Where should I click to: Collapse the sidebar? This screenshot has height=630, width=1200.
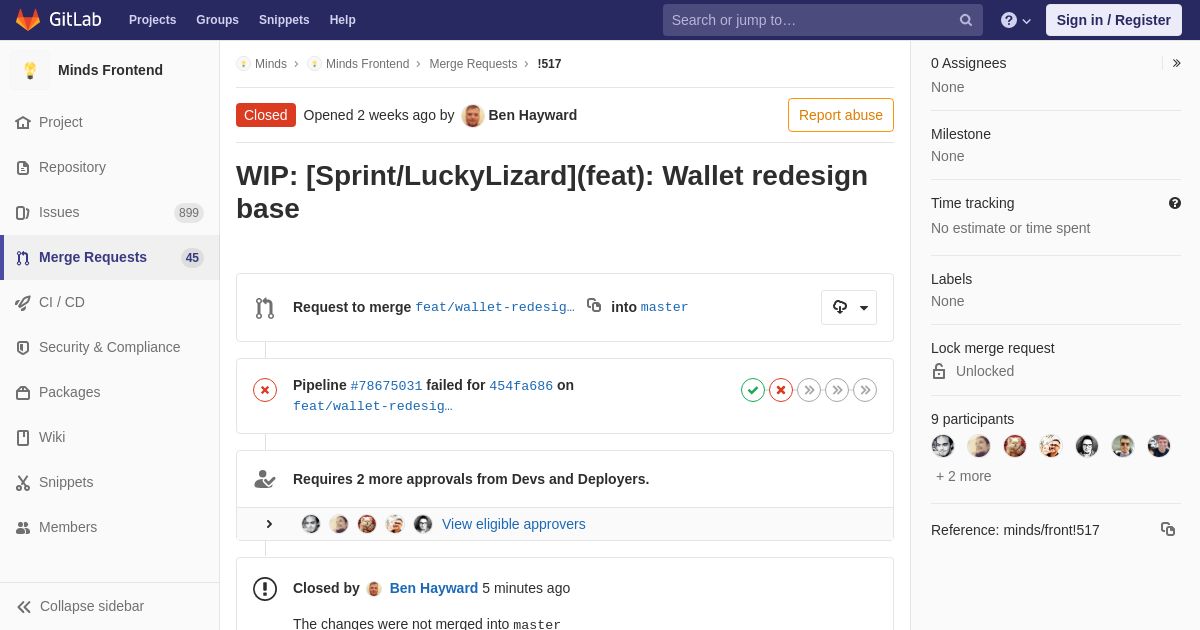point(110,606)
